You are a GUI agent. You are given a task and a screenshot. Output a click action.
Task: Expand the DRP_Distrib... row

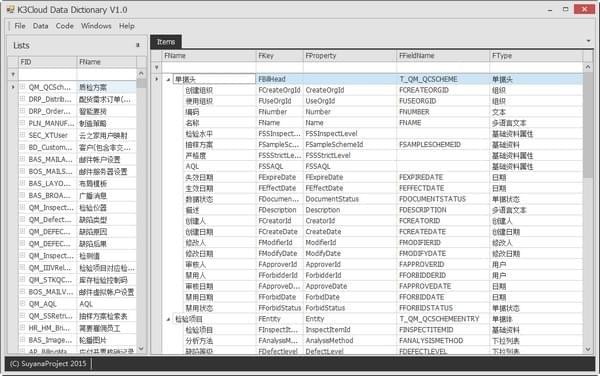point(23,99)
